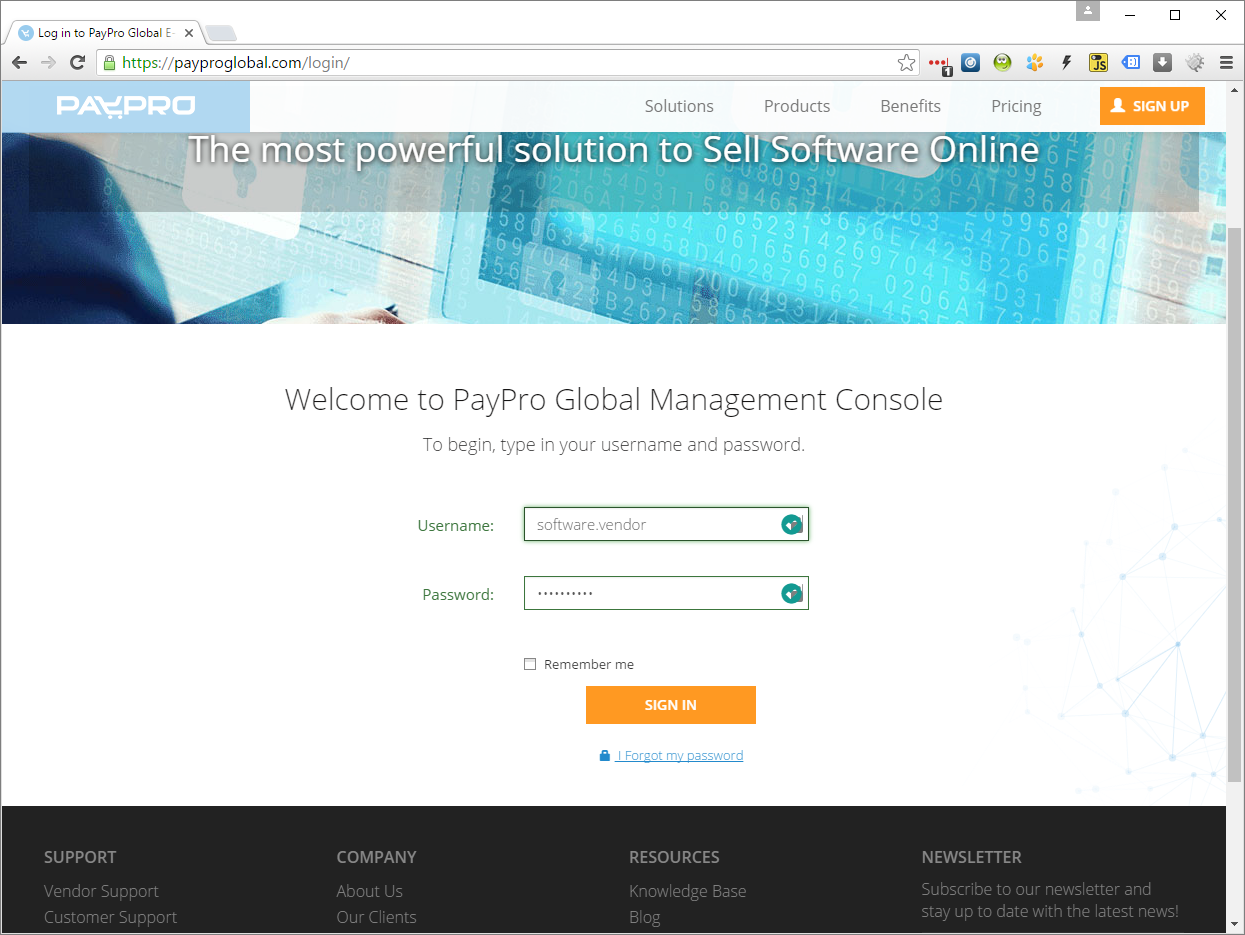The image size is (1245, 935).
Task: Tick the Remember me checkbox
Action: click(x=530, y=664)
